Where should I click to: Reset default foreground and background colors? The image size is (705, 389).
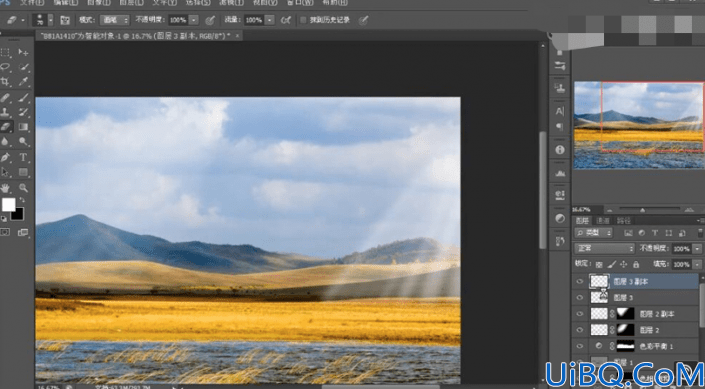click(4, 219)
